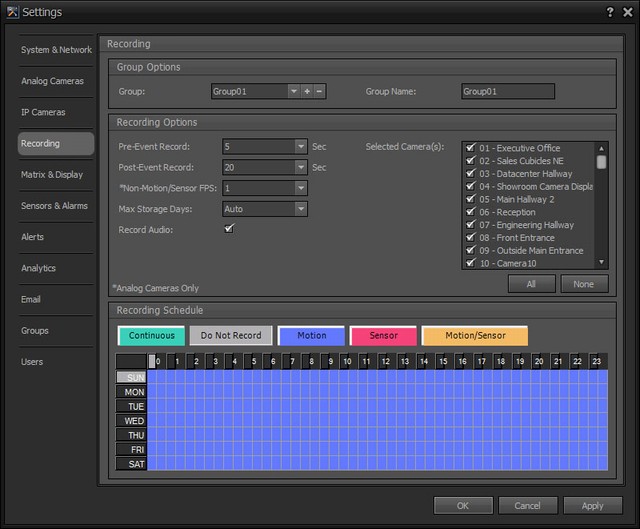This screenshot has height=529, width=640.
Task: Click the Apply button
Action: click(593, 506)
